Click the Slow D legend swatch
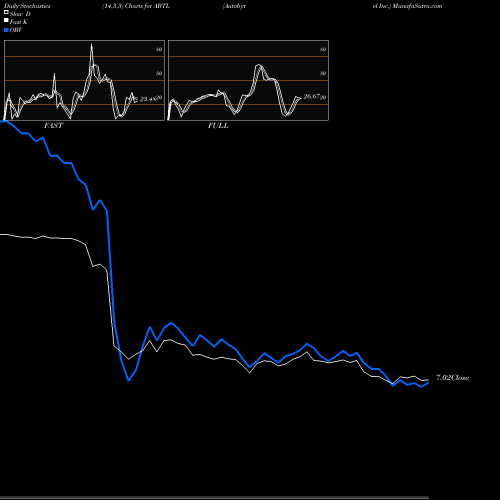 [6, 12]
